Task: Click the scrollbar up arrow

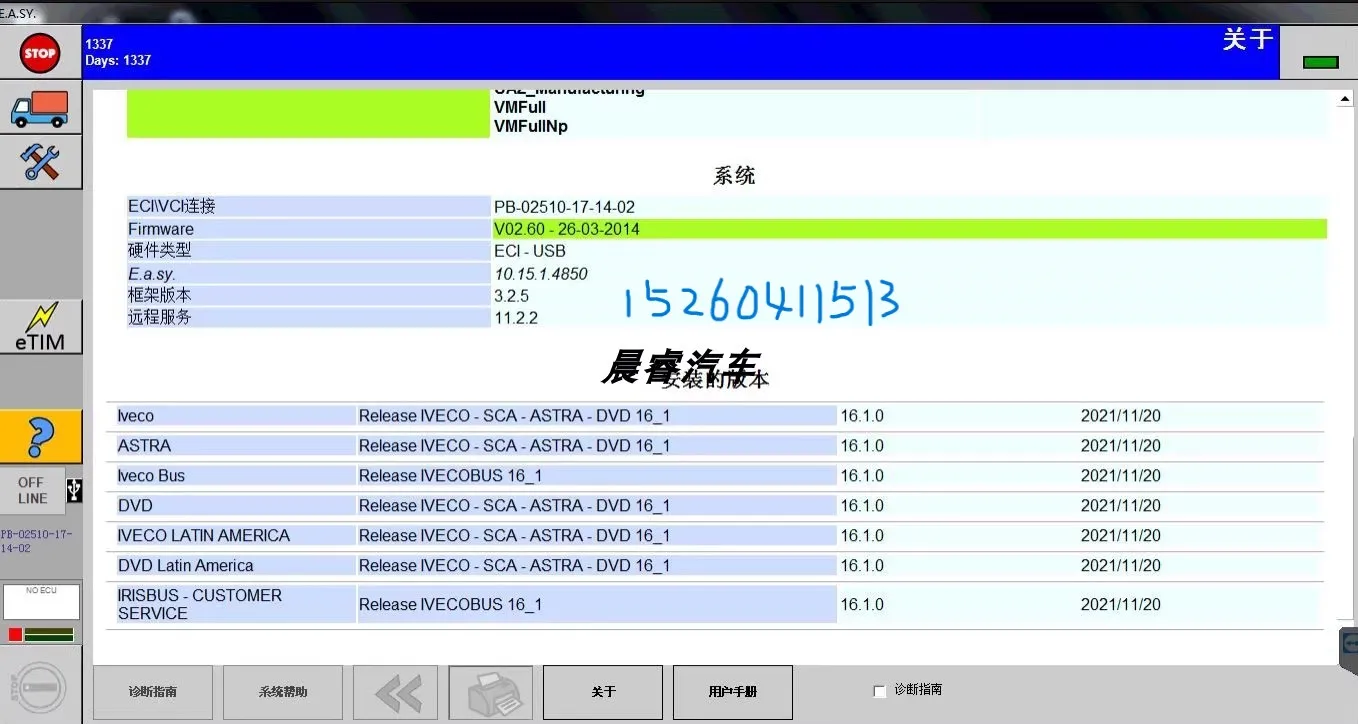Action: [1345, 97]
